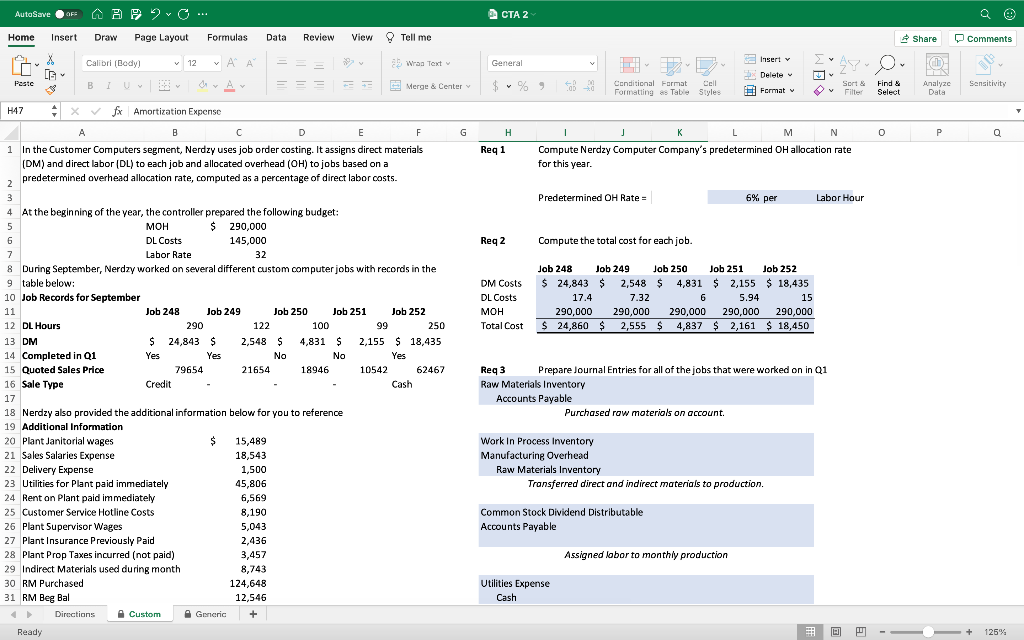Adjust the zoom slider in status bar

tap(928, 632)
